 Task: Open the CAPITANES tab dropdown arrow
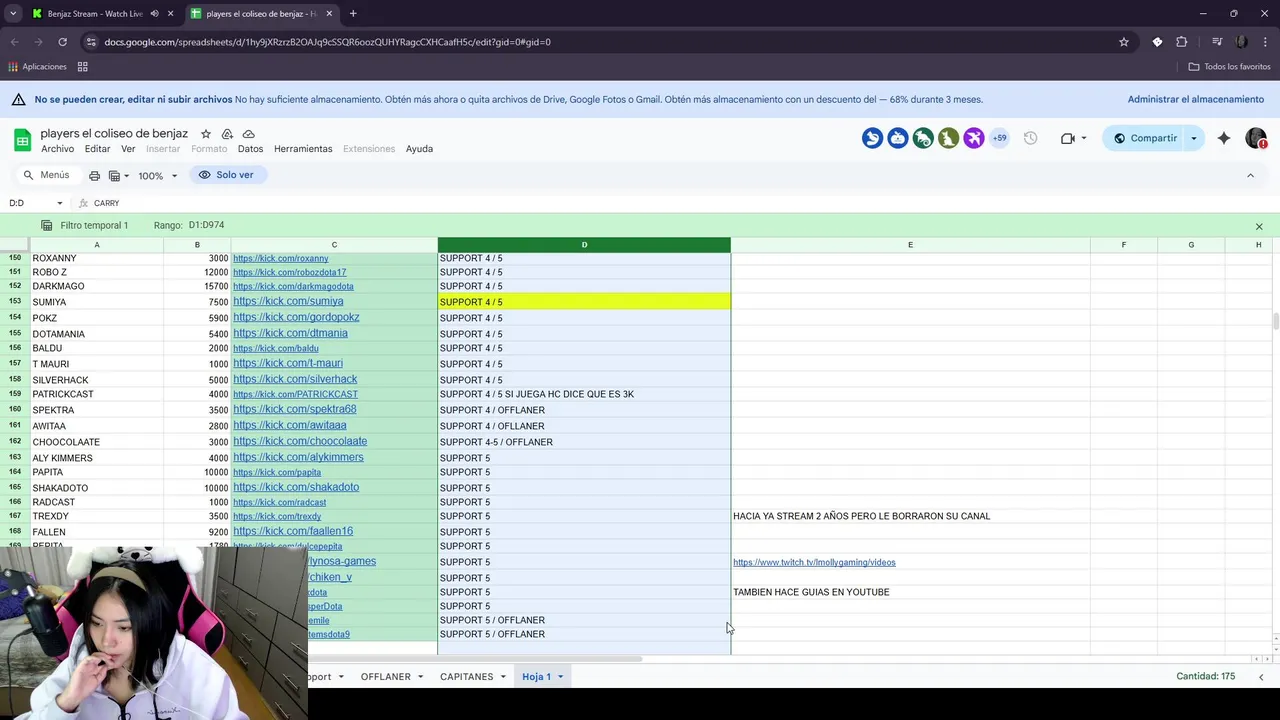[x=502, y=677]
